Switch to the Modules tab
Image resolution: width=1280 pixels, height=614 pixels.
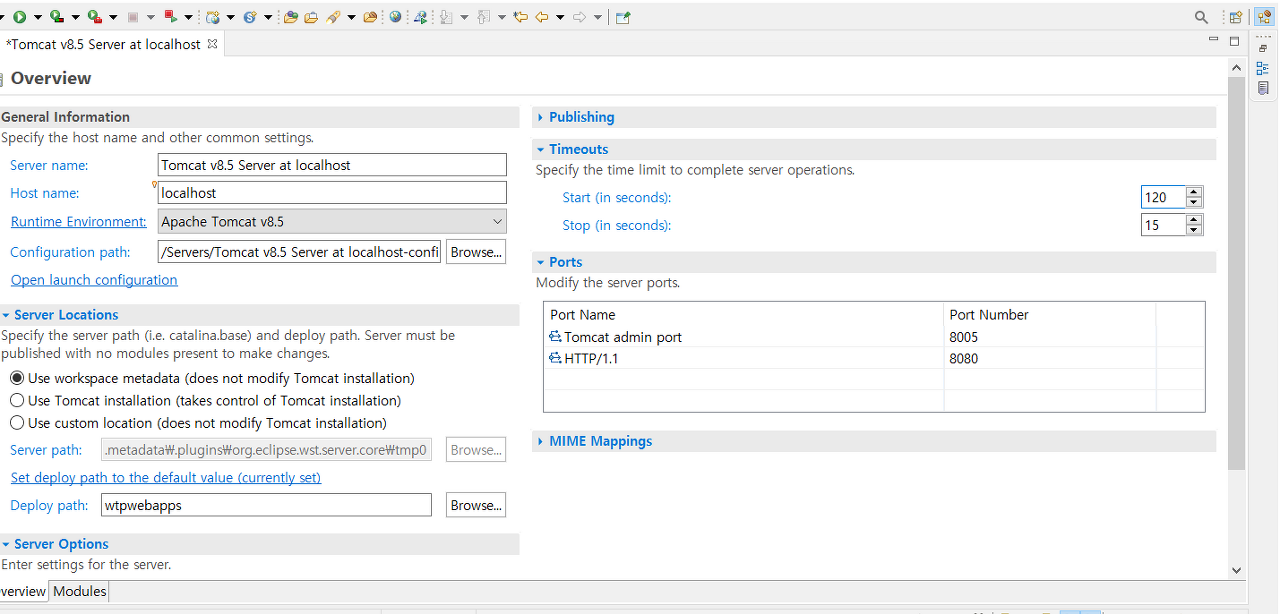tap(80, 591)
